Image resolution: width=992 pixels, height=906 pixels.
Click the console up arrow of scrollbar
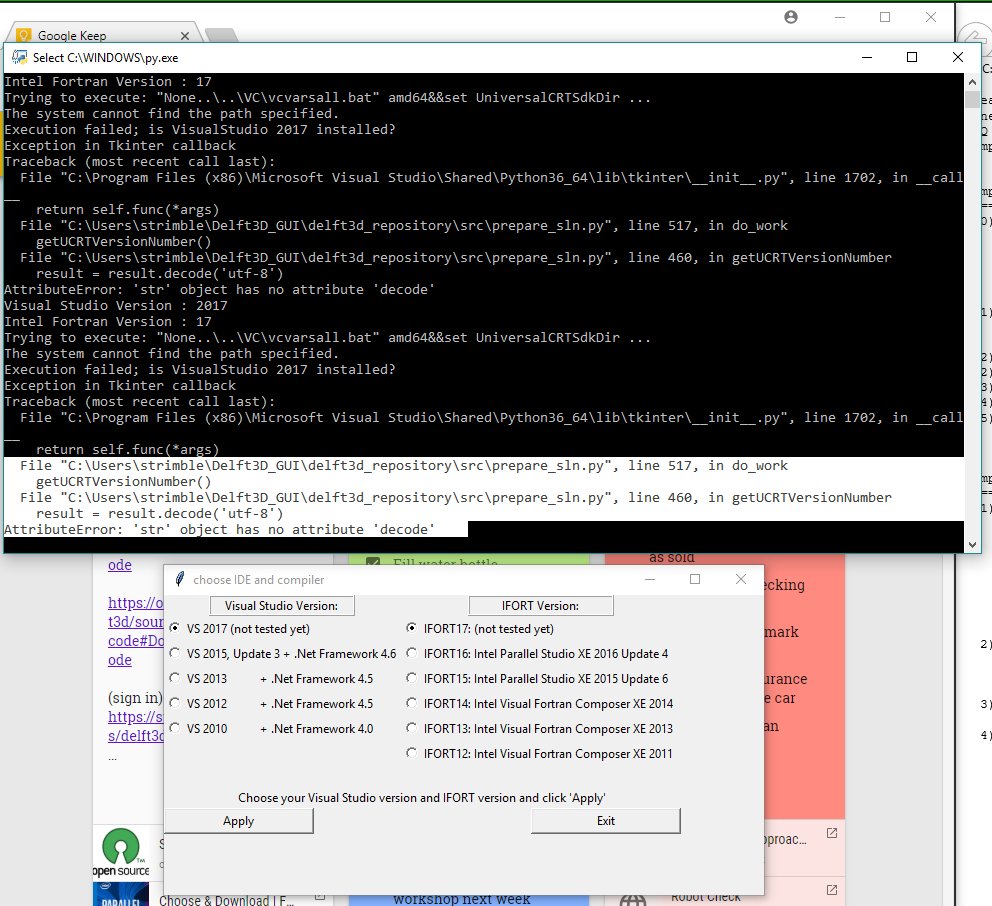pos(972,82)
